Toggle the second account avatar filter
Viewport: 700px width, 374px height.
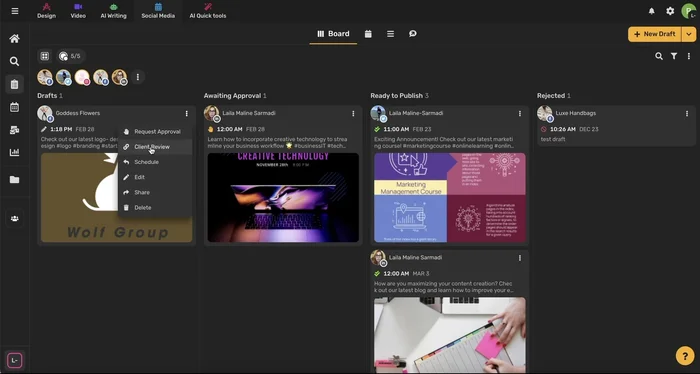point(64,77)
